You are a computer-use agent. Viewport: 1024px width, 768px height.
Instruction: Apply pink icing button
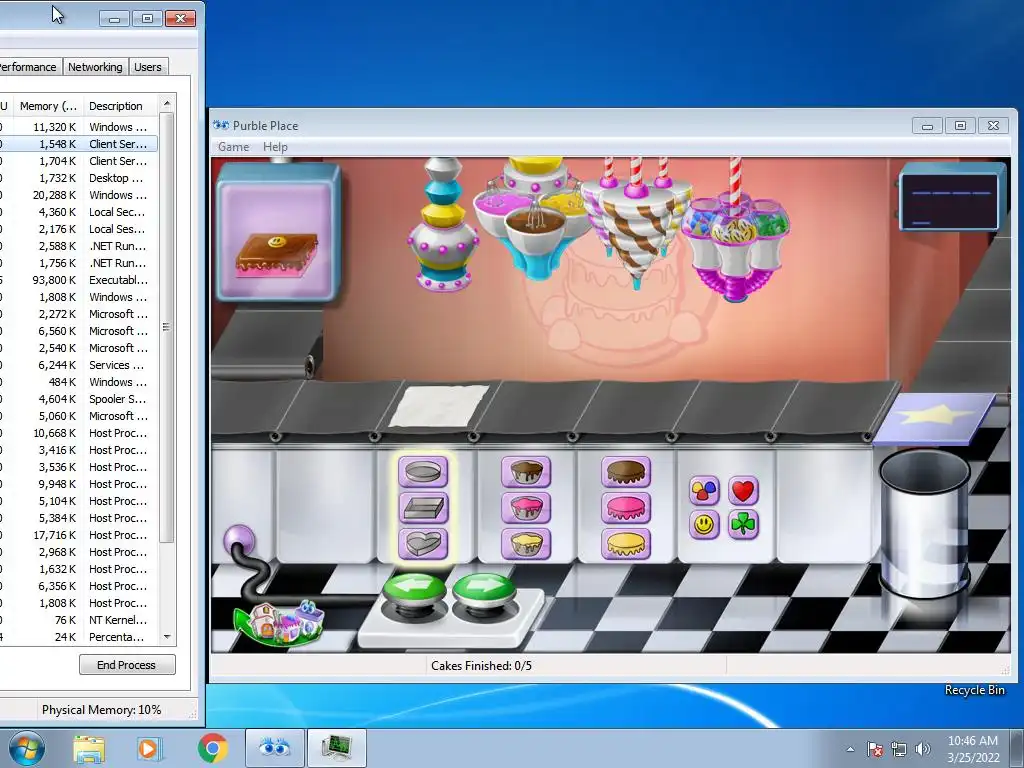[626, 508]
